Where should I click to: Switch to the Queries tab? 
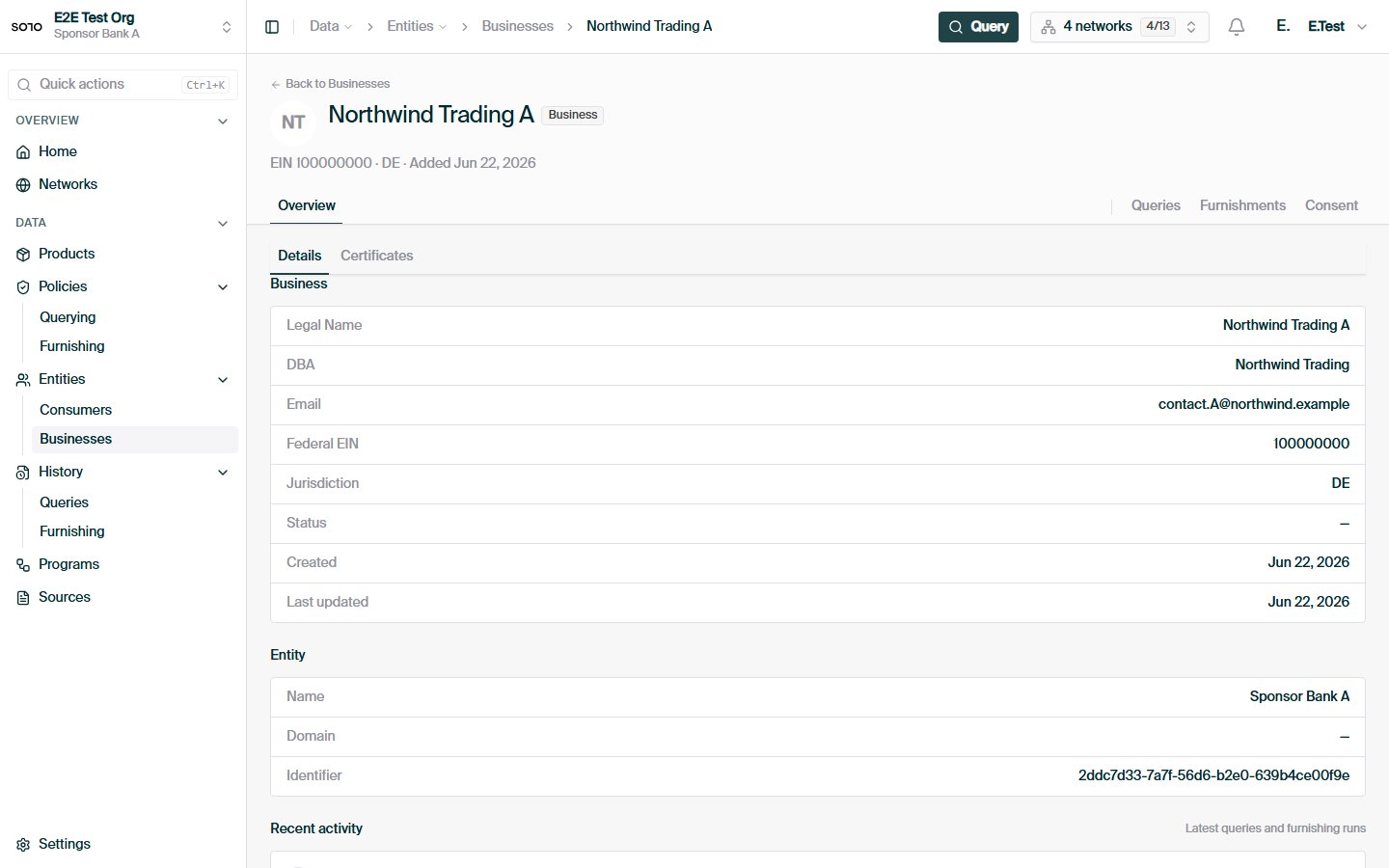(x=1156, y=205)
